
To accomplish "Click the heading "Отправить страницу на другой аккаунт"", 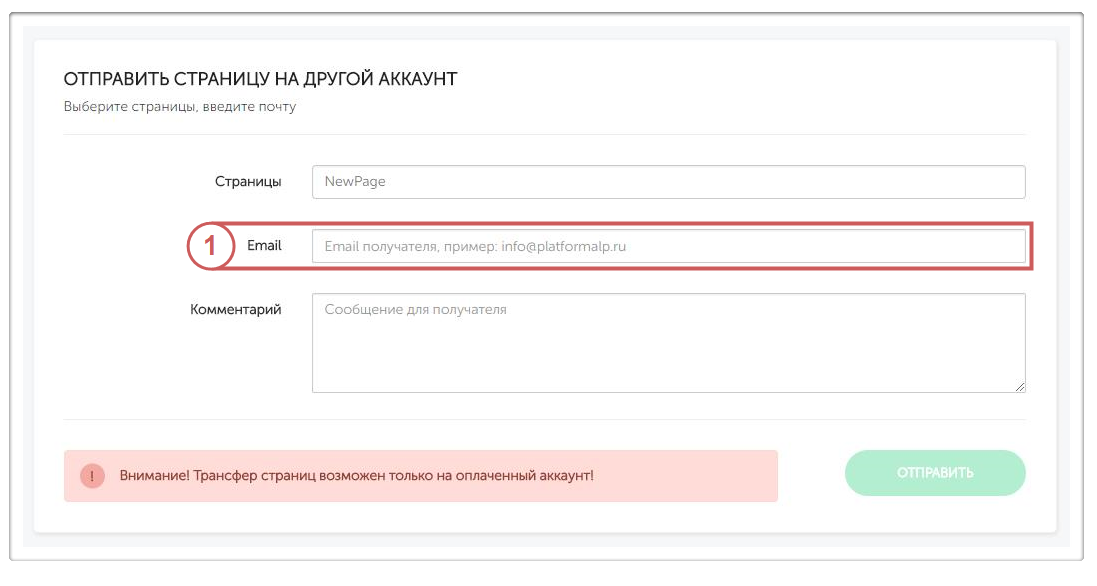I will [260, 79].
